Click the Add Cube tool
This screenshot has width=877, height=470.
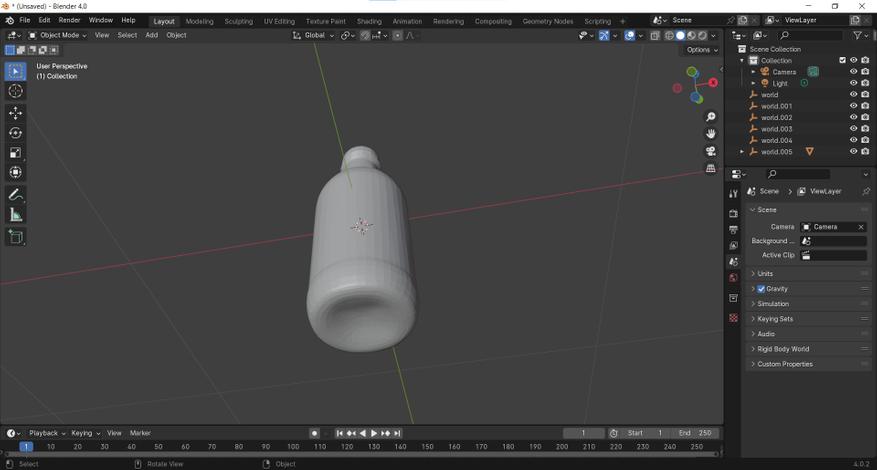[15, 237]
